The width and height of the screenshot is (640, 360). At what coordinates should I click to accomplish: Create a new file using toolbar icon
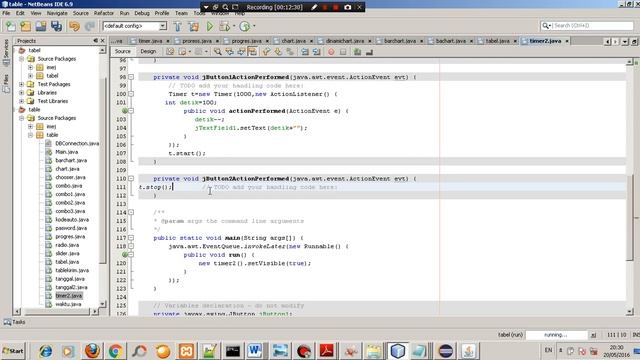pyautogui.click(x=11, y=26)
